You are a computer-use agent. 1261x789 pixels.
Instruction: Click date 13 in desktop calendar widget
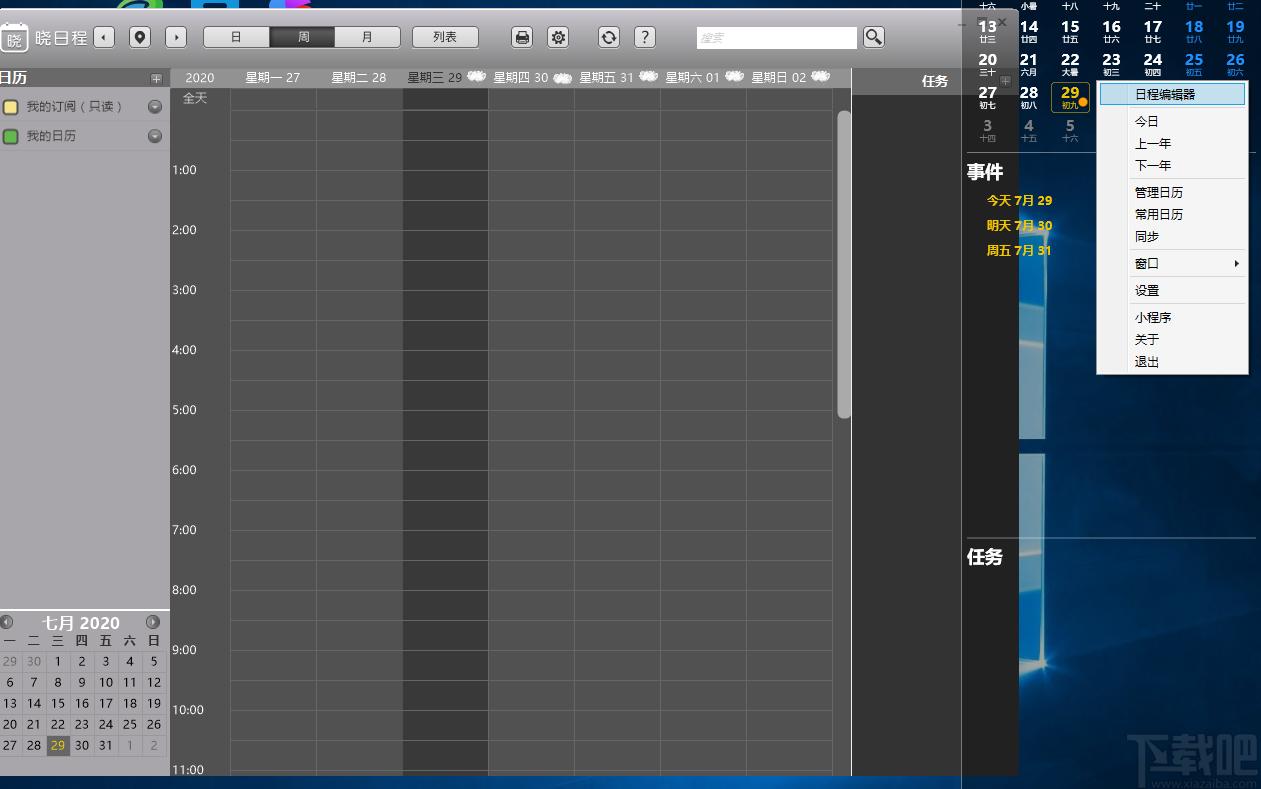(x=987, y=31)
